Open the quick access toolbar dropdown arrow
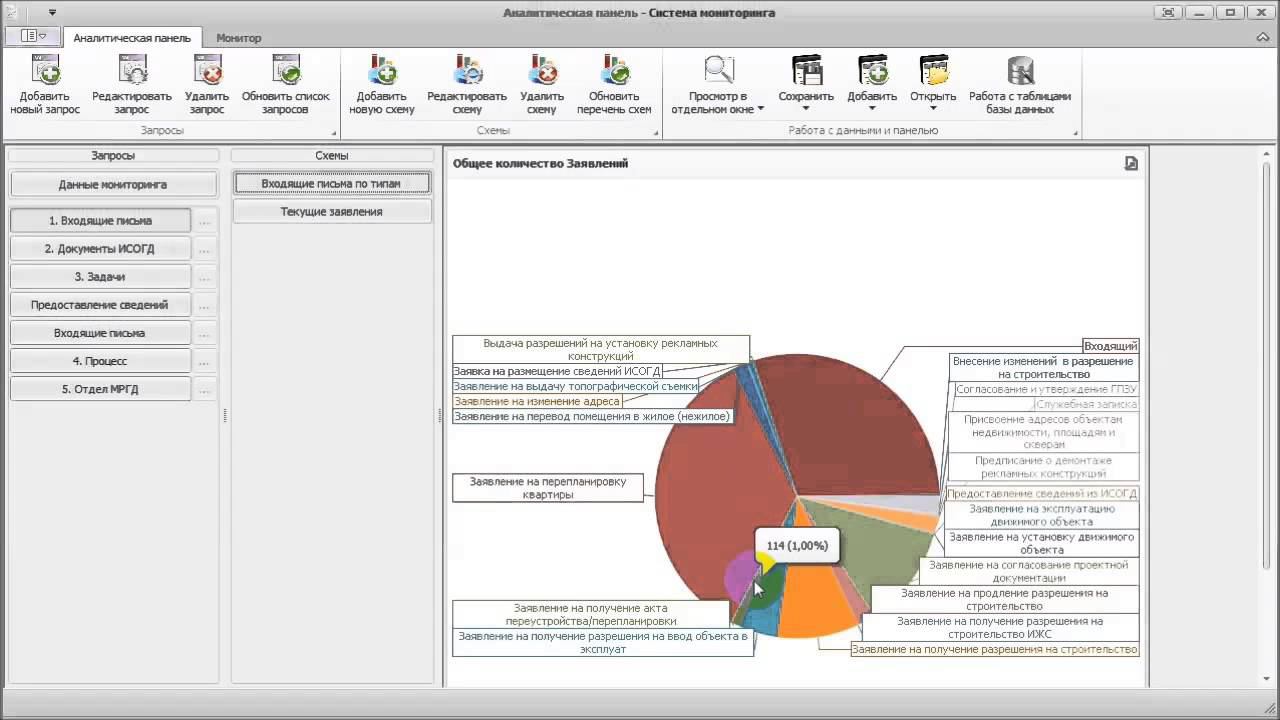1280x720 pixels. coord(52,13)
